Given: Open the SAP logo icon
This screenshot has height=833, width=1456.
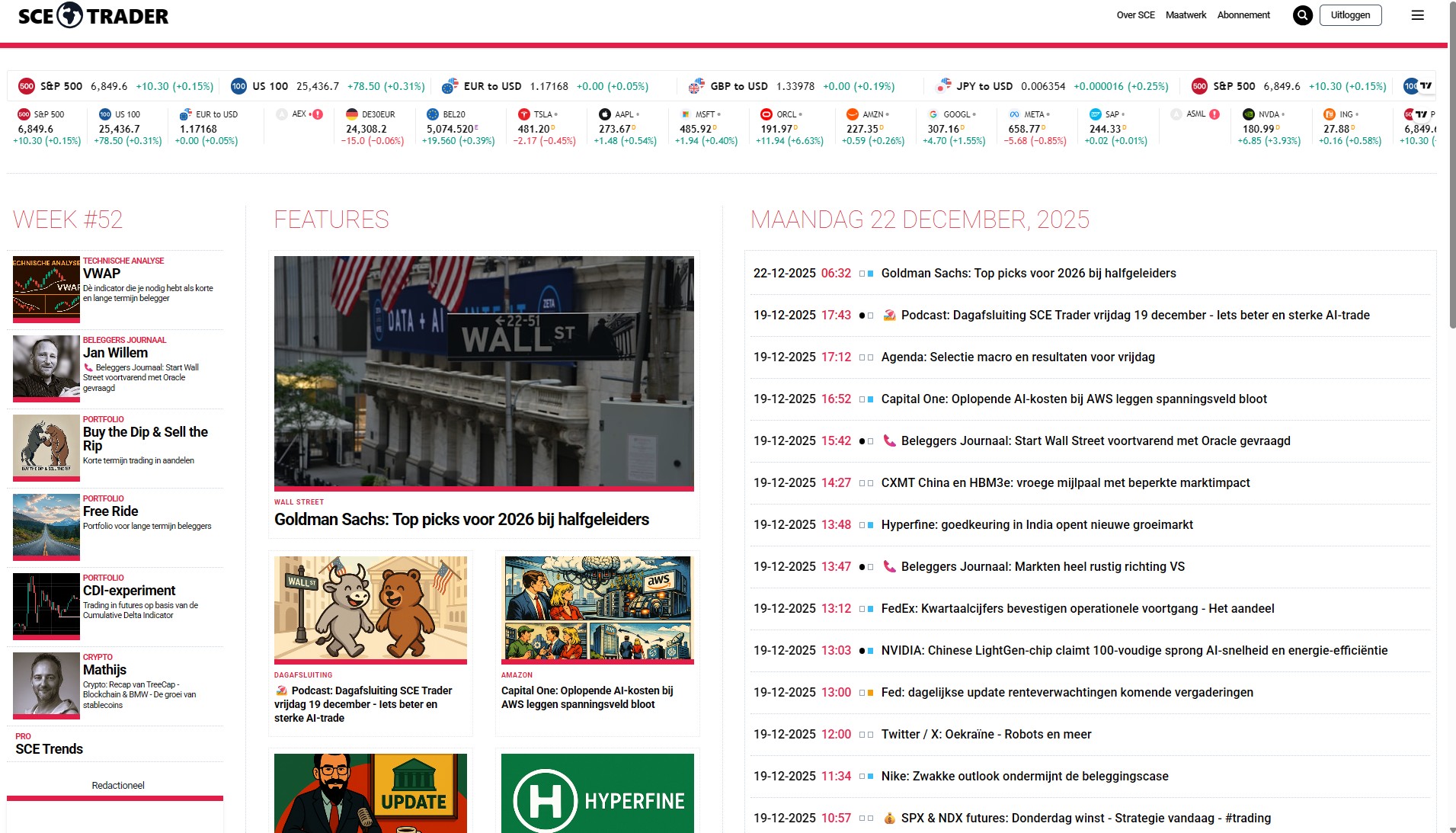Looking at the screenshot, I should pos(1096,114).
